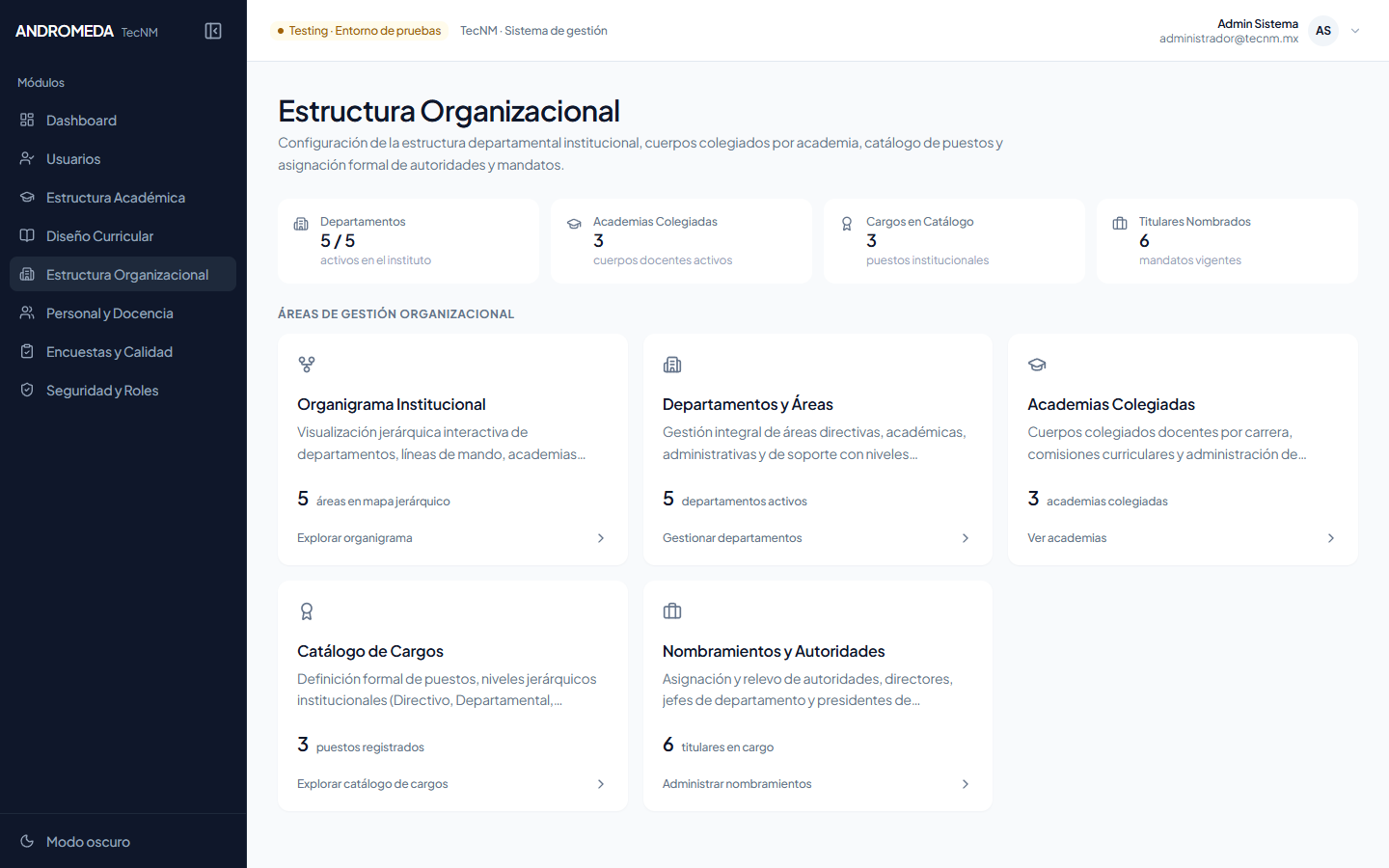Click chevron next to Administrar nombramientos
The image size is (1389, 868).
coord(966,784)
